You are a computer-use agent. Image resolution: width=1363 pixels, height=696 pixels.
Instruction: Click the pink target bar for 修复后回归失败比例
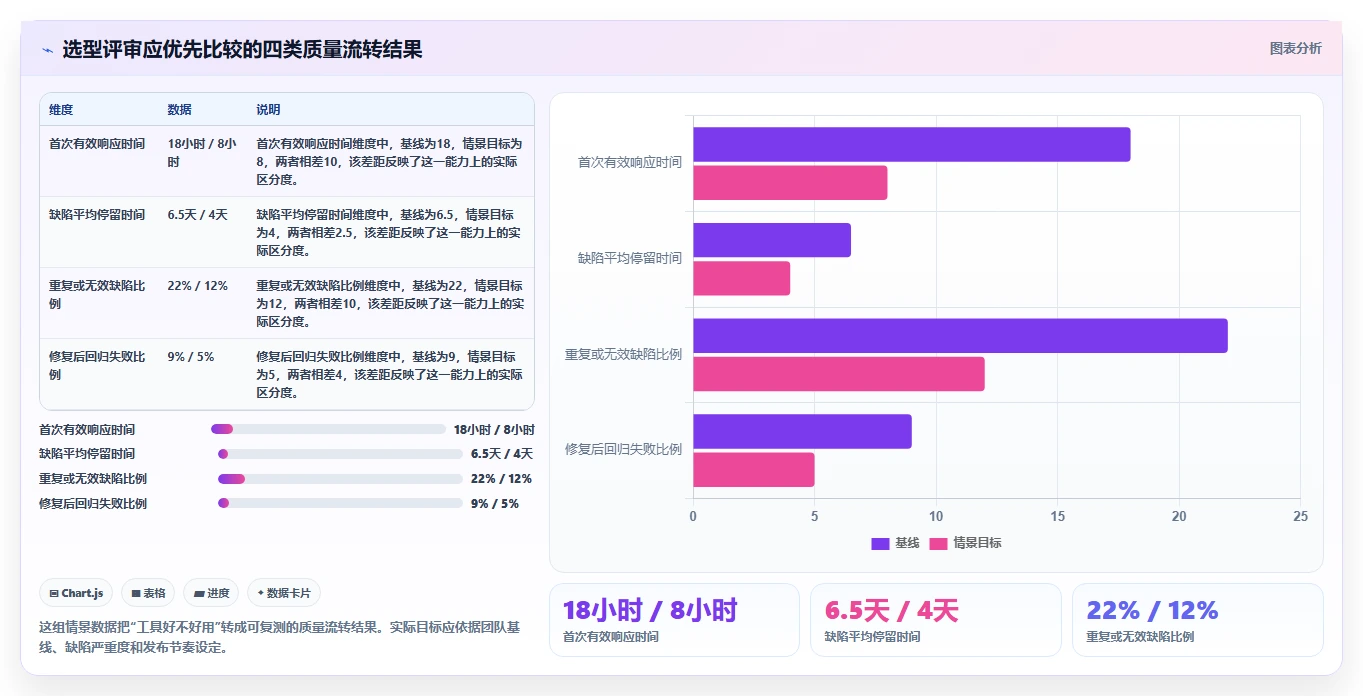tap(754, 469)
